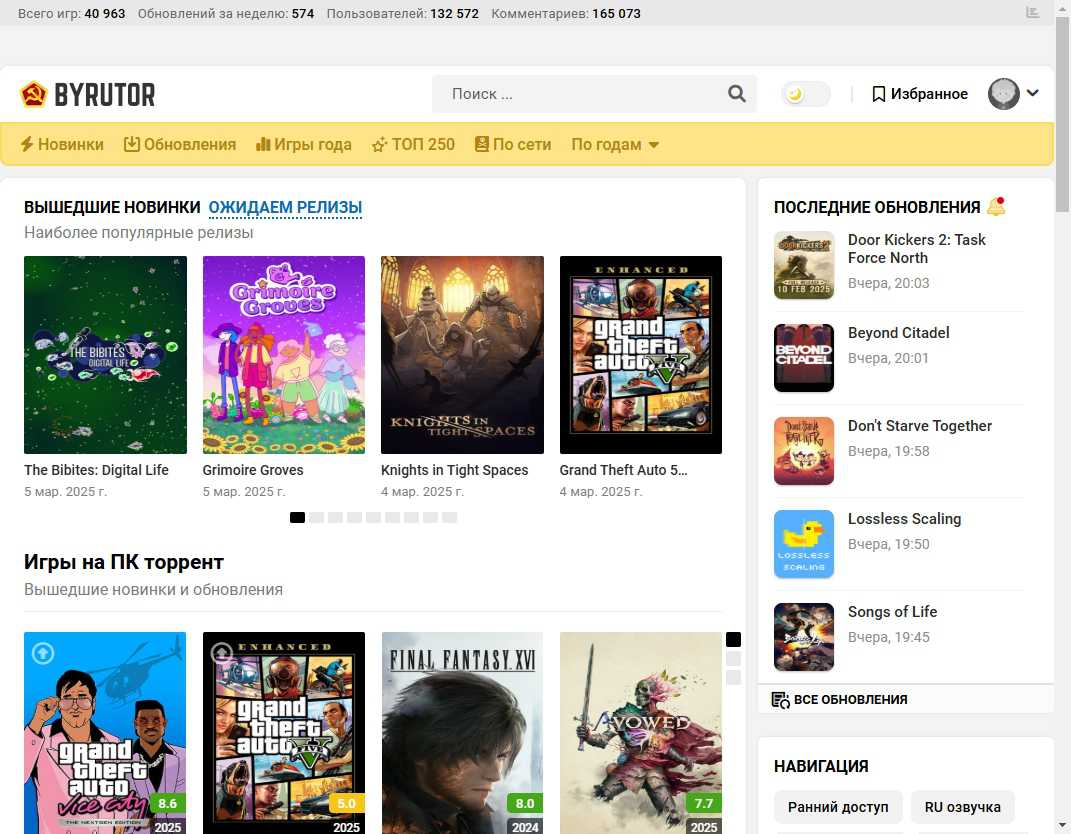Switch to the Ожидаем релизы tab
1071x834 pixels.
(x=285, y=207)
